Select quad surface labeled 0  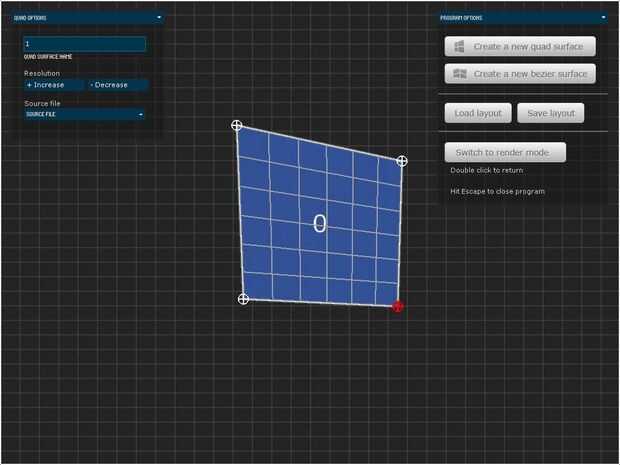click(319, 224)
